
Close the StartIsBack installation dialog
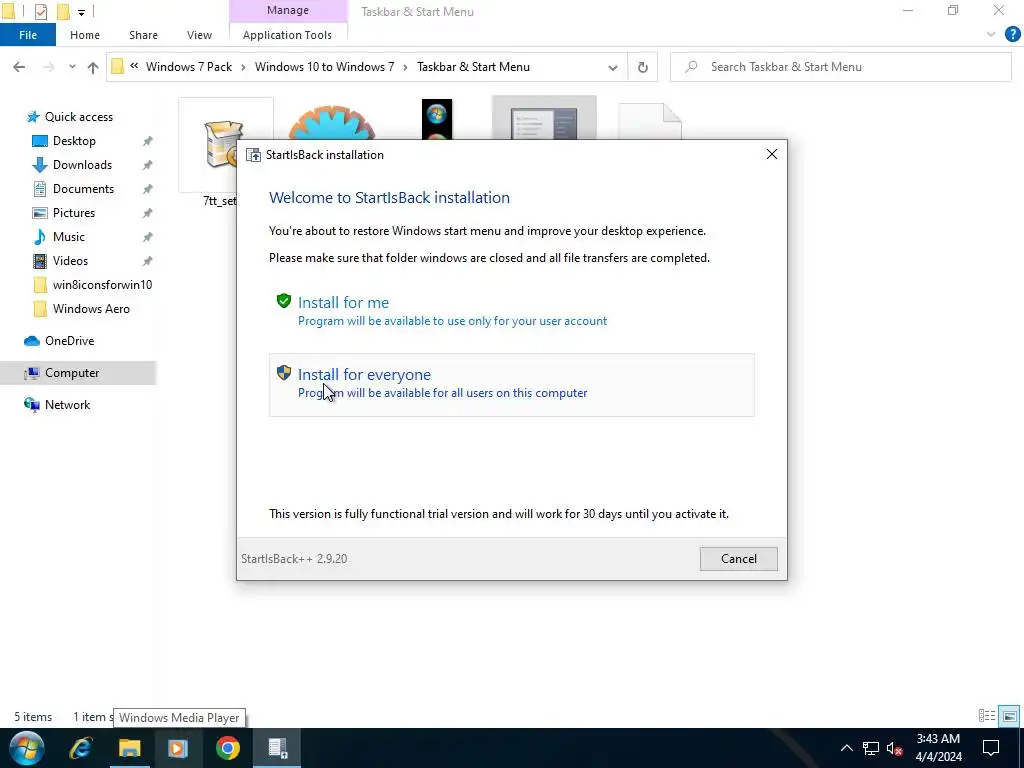pyautogui.click(x=771, y=154)
